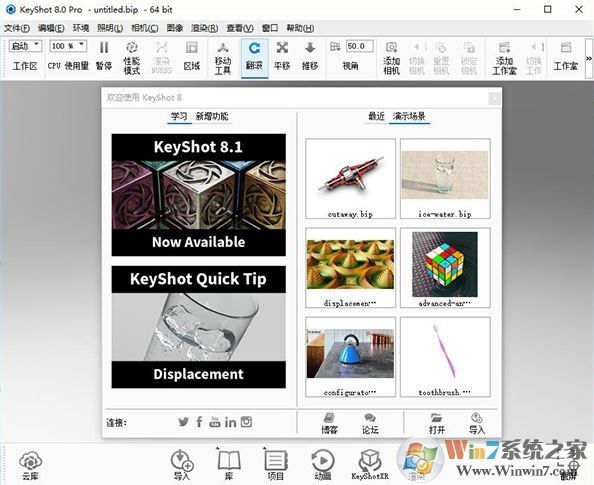Open the ice-water.bip demo thumbnail
The height and width of the screenshot is (485, 594).
[445, 178]
